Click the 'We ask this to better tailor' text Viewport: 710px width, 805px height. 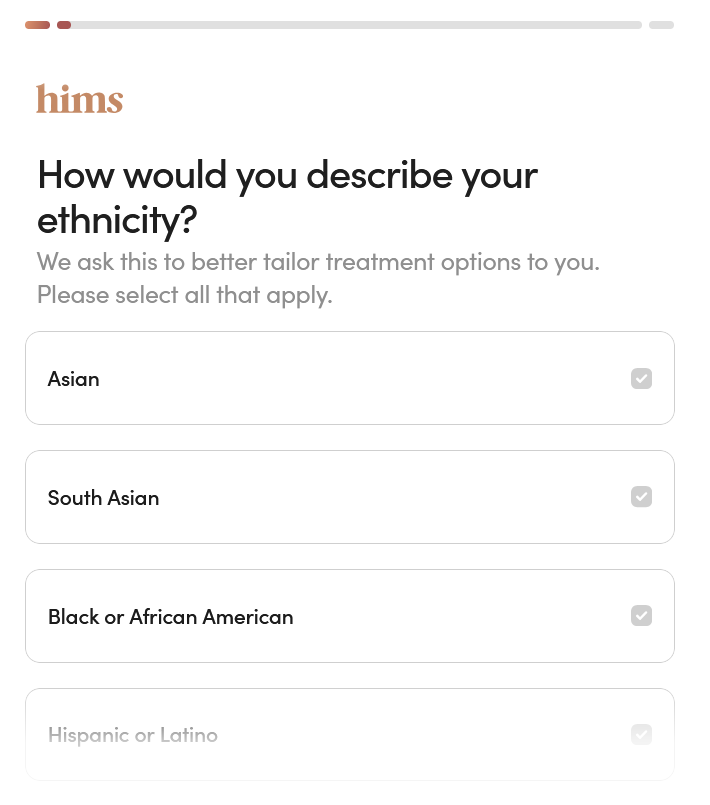coord(317,262)
